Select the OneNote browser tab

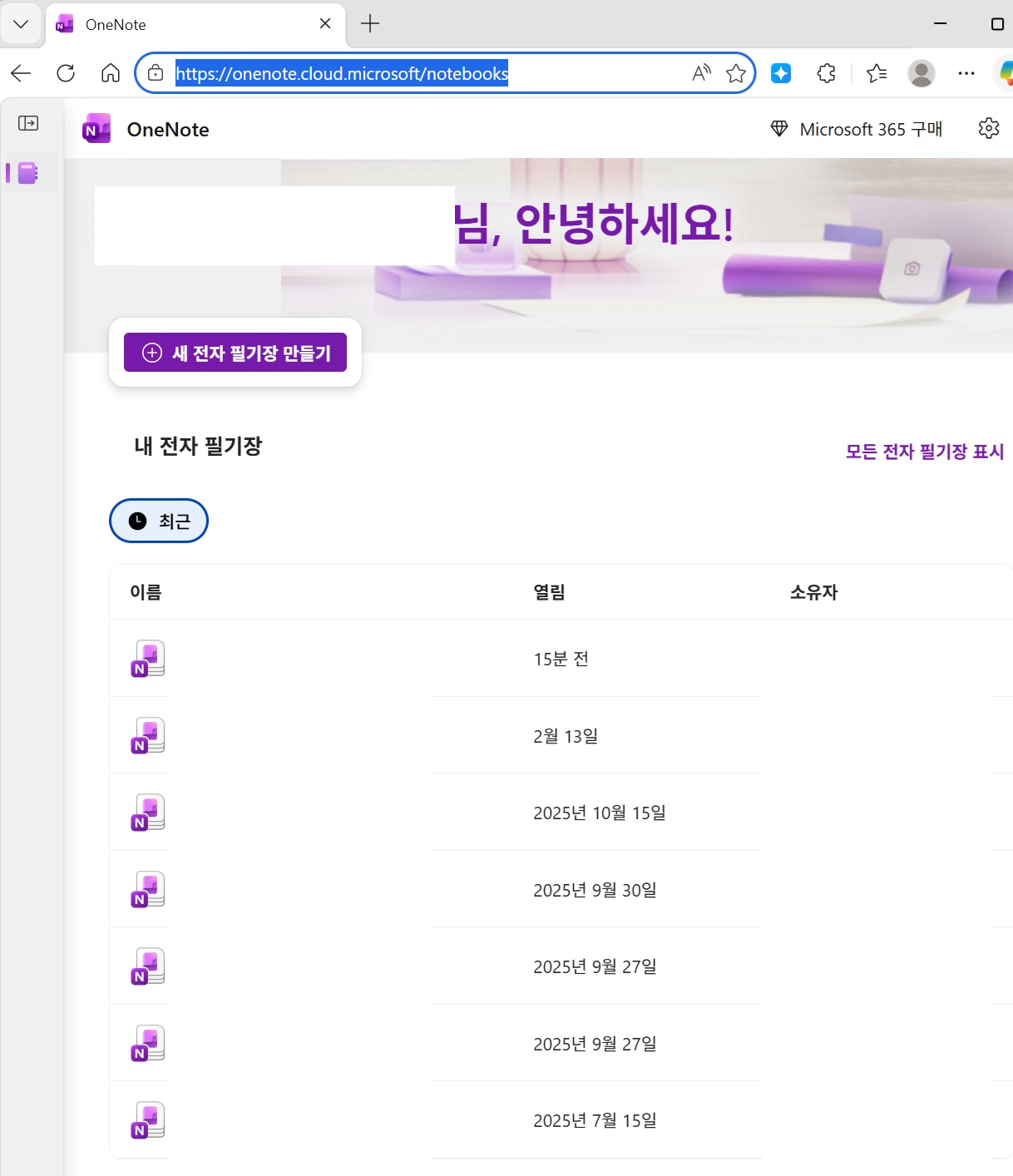pos(195,25)
